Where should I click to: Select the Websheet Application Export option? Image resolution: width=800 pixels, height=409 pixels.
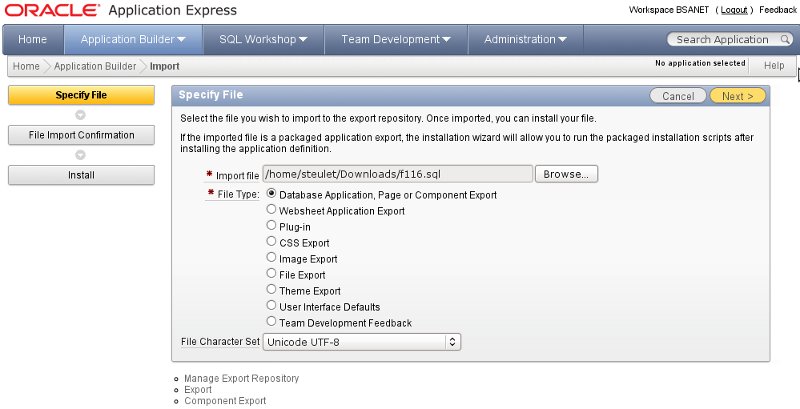click(271, 211)
